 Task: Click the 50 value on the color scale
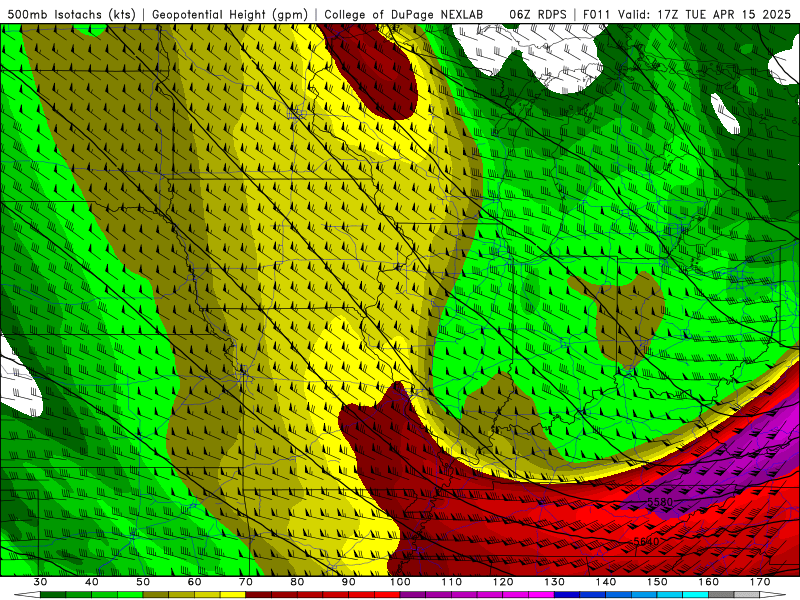click(x=143, y=582)
